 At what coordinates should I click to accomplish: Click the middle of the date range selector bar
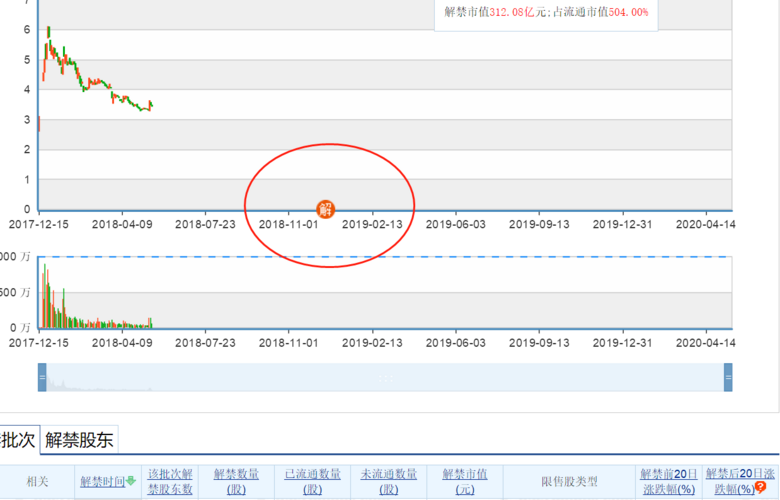[x=386, y=377]
